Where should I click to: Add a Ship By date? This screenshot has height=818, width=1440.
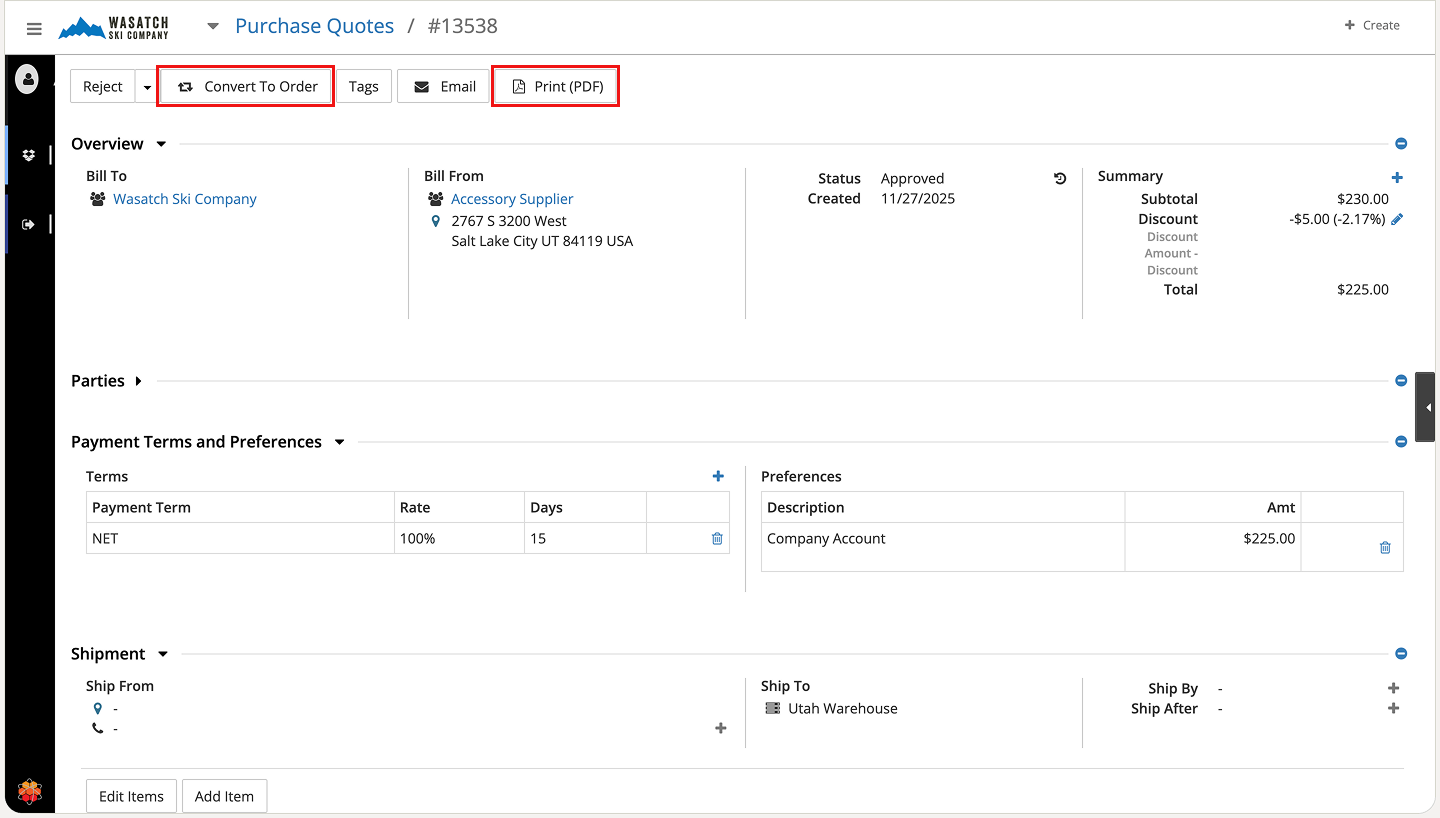(1393, 688)
